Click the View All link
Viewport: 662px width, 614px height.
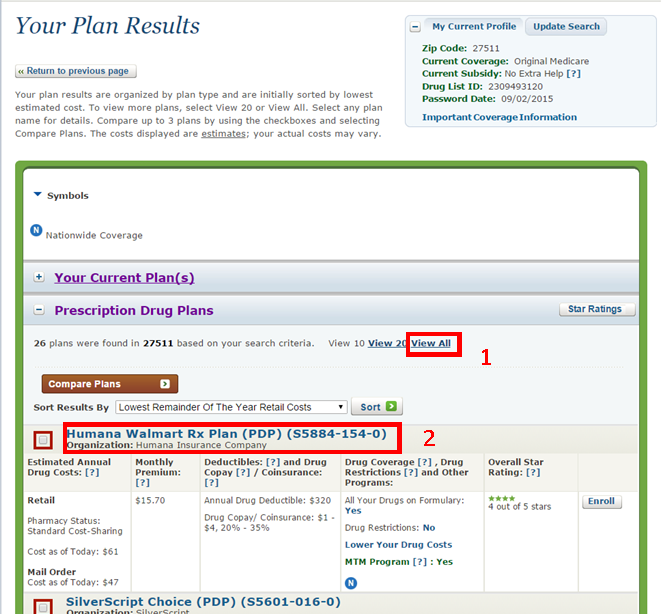coord(431,343)
